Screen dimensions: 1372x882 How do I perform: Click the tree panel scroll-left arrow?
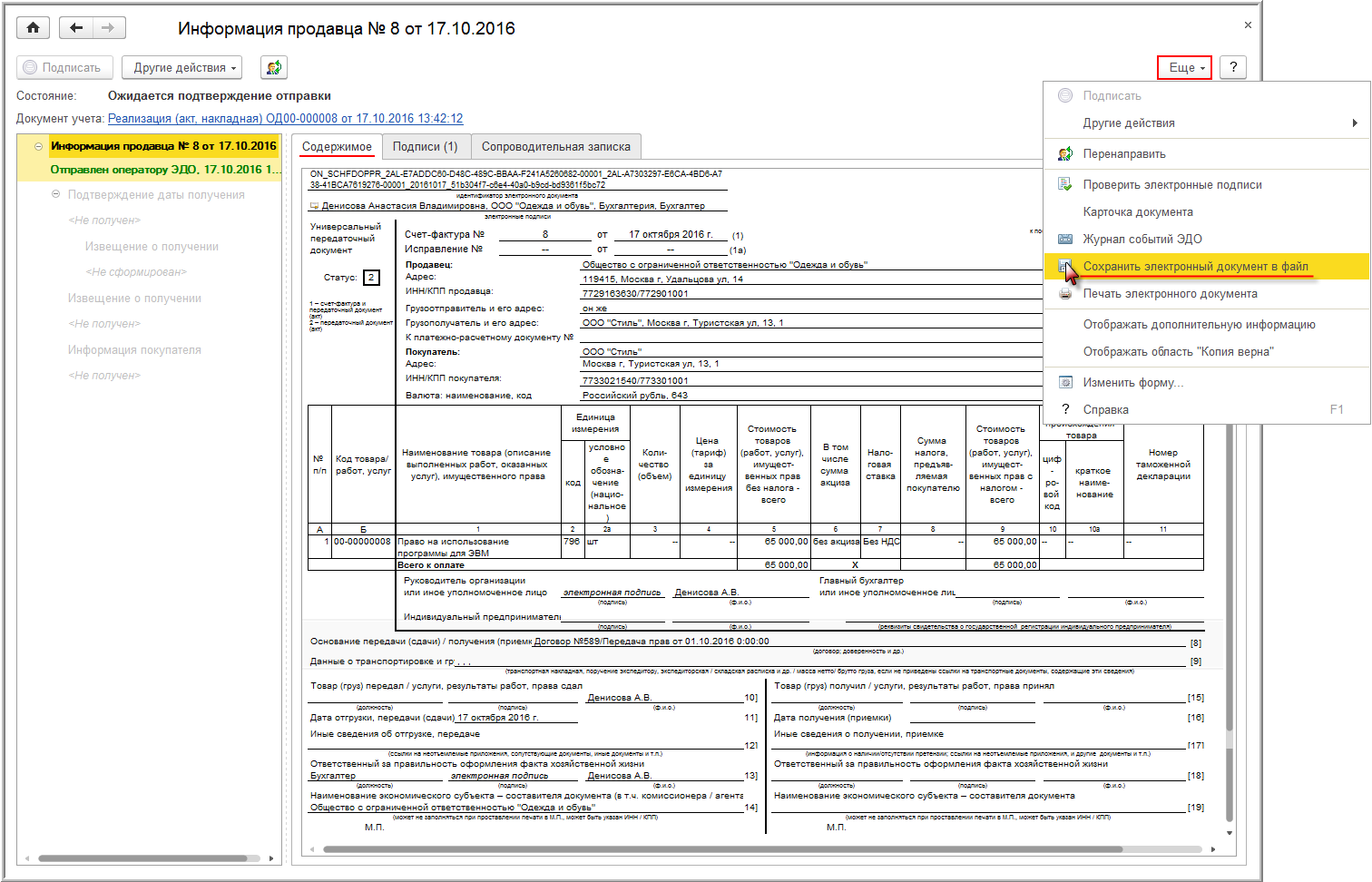27,858
